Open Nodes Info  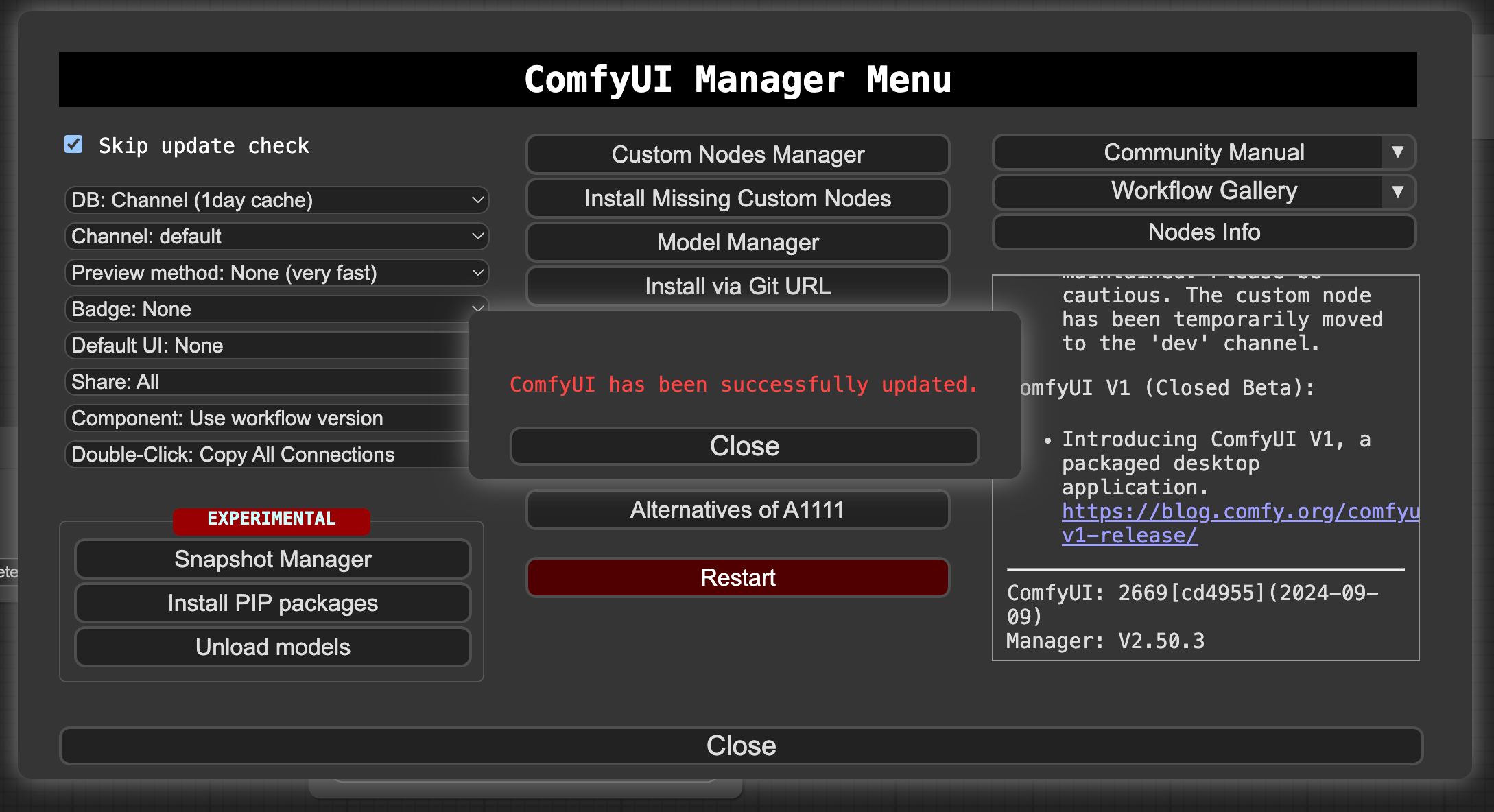[x=1204, y=232]
